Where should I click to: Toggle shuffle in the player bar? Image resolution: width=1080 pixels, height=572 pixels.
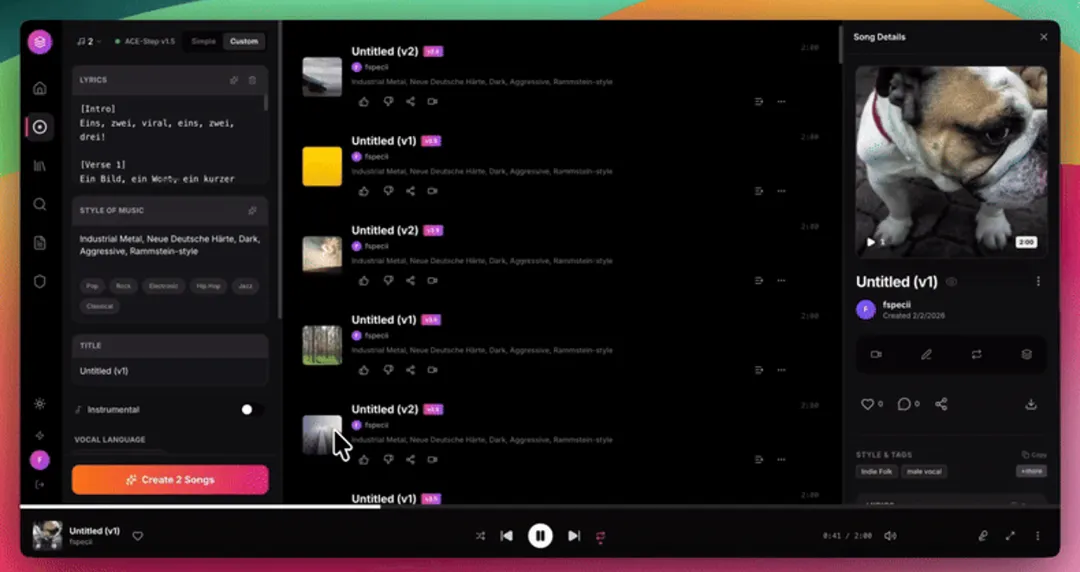[480, 535]
